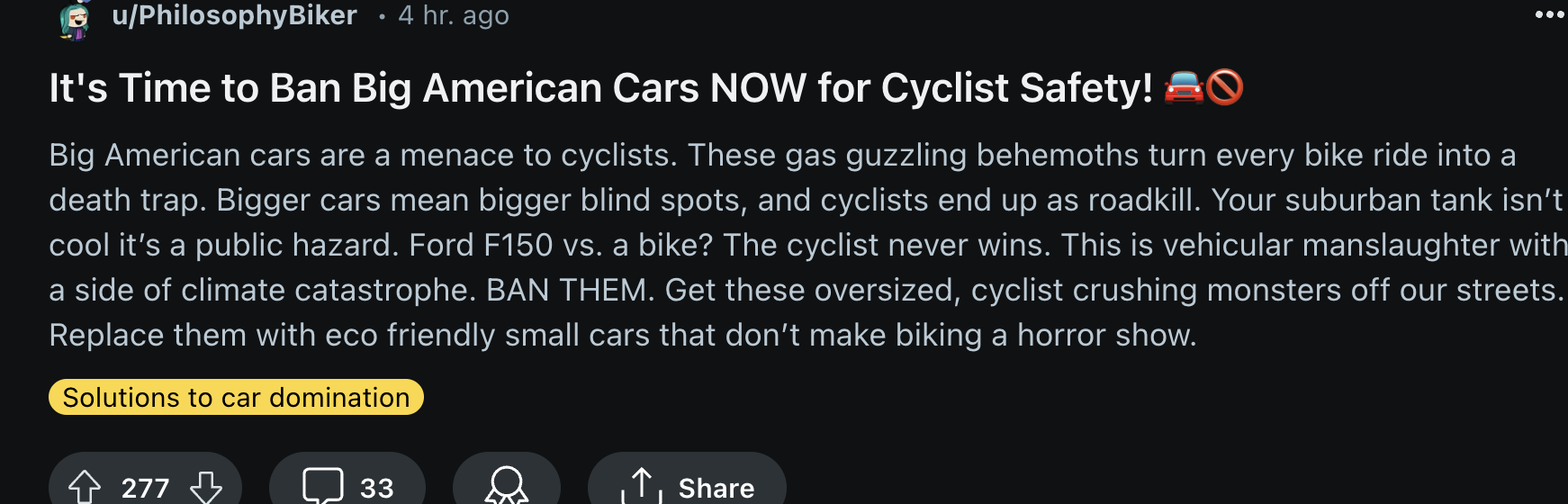The width and height of the screenshot is (1568, 504).
Task: Downvote the post using the down arrow
Action: (x=206, y=487)
